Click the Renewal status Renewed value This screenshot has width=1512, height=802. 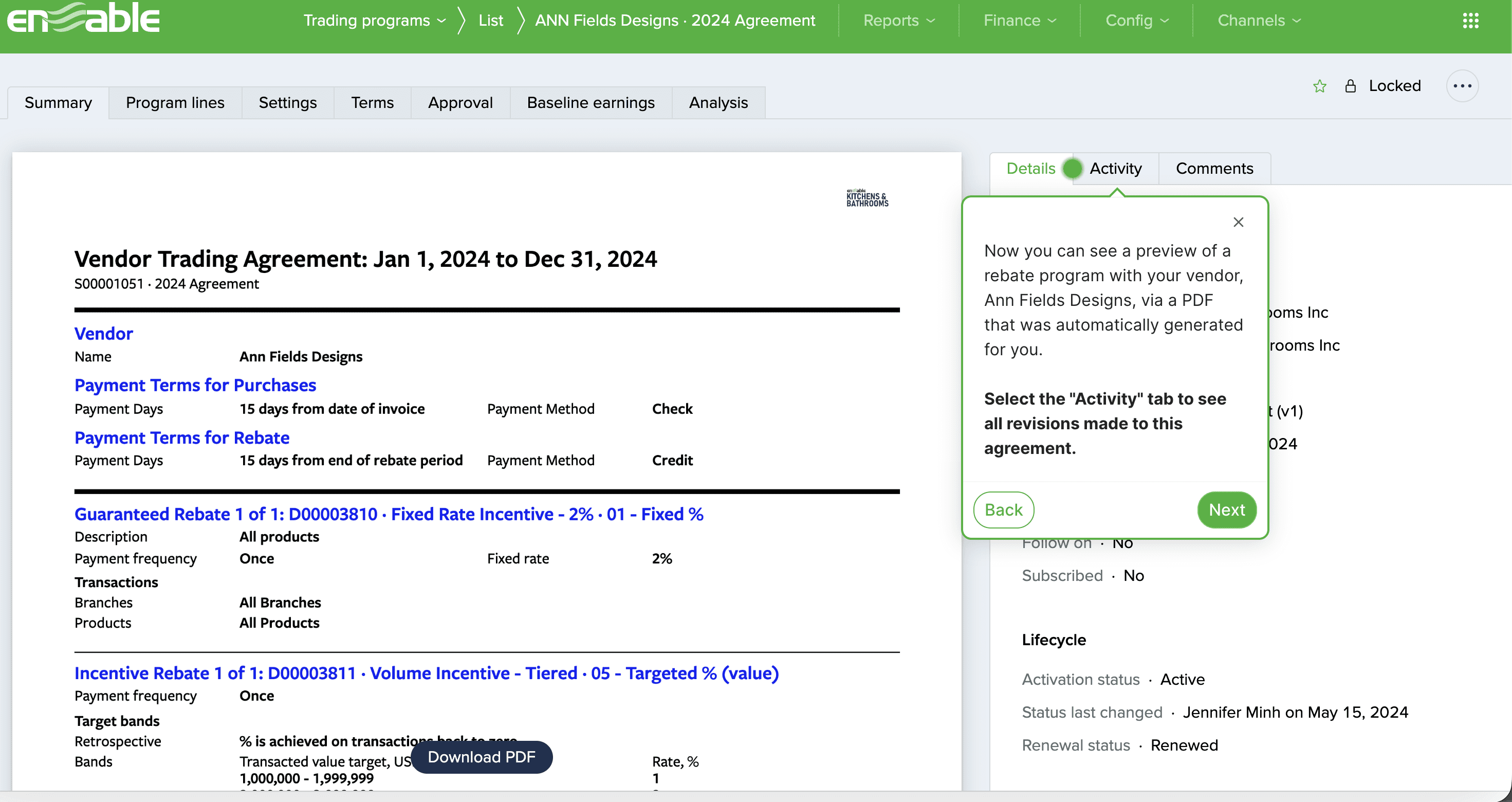click(x=1185, y=745)
